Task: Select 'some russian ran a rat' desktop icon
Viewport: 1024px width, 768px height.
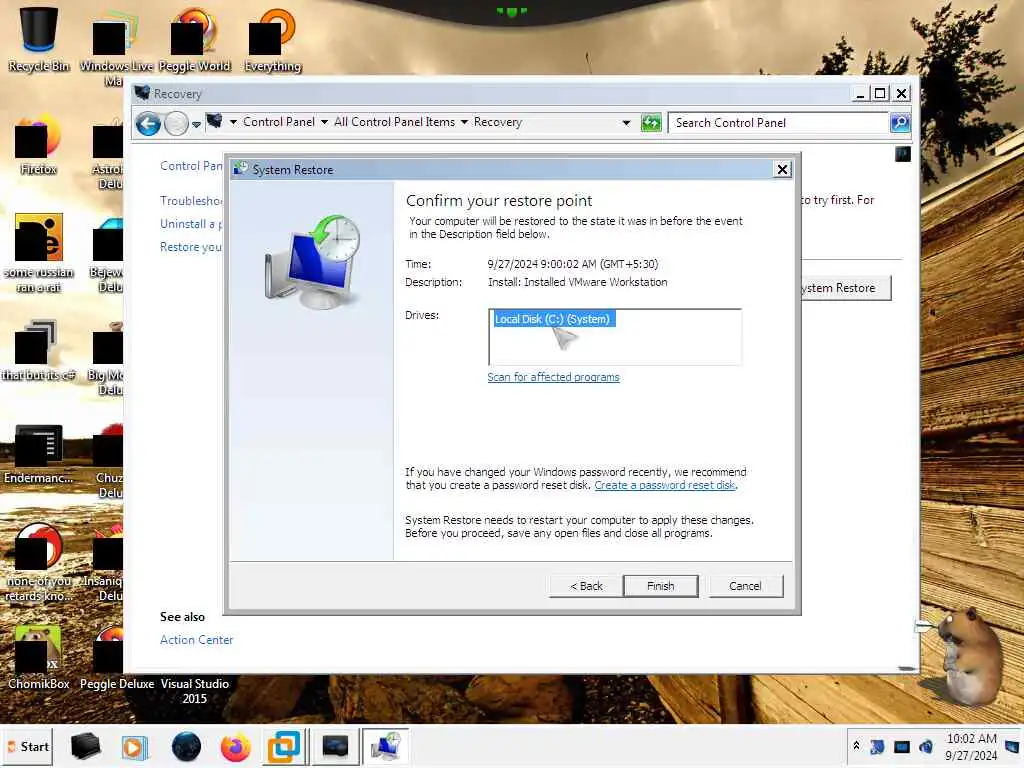Action: [x=39, y=253]
